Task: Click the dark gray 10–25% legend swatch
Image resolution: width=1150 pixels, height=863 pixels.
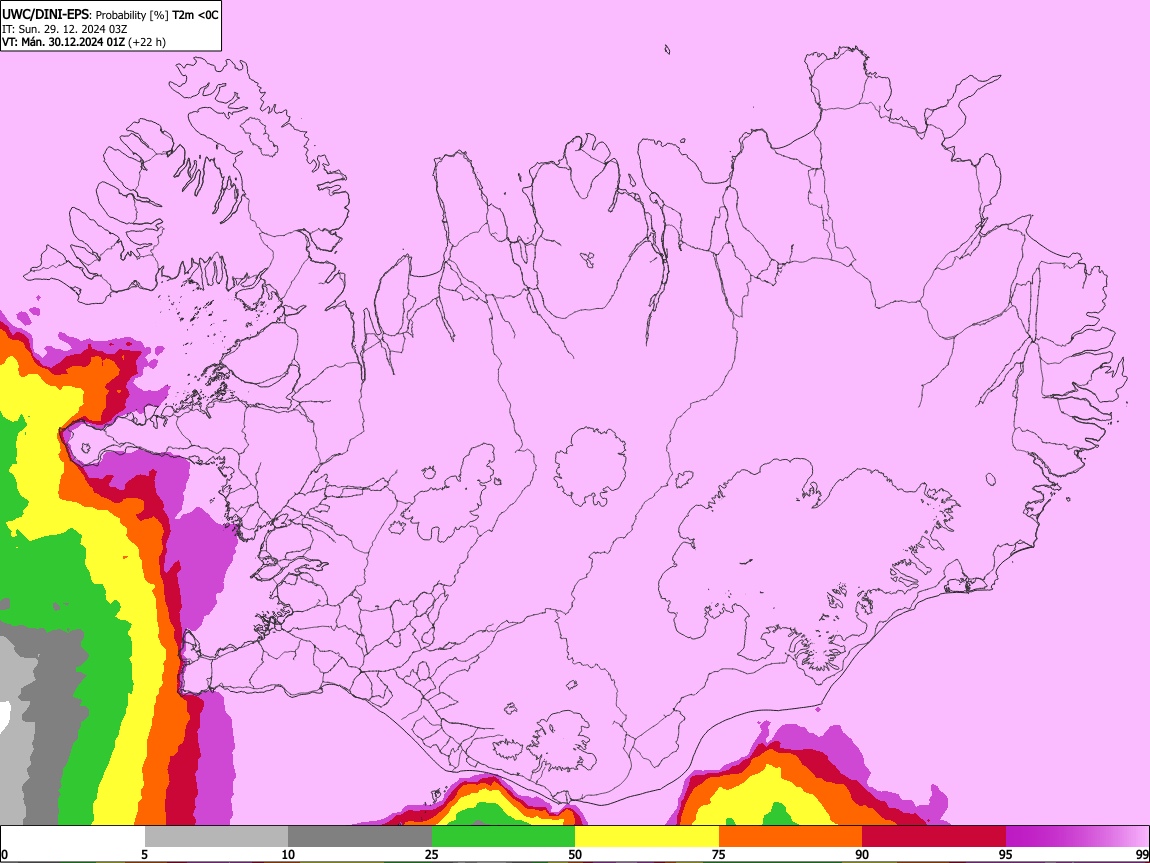Action: click(x=359, y=837)
